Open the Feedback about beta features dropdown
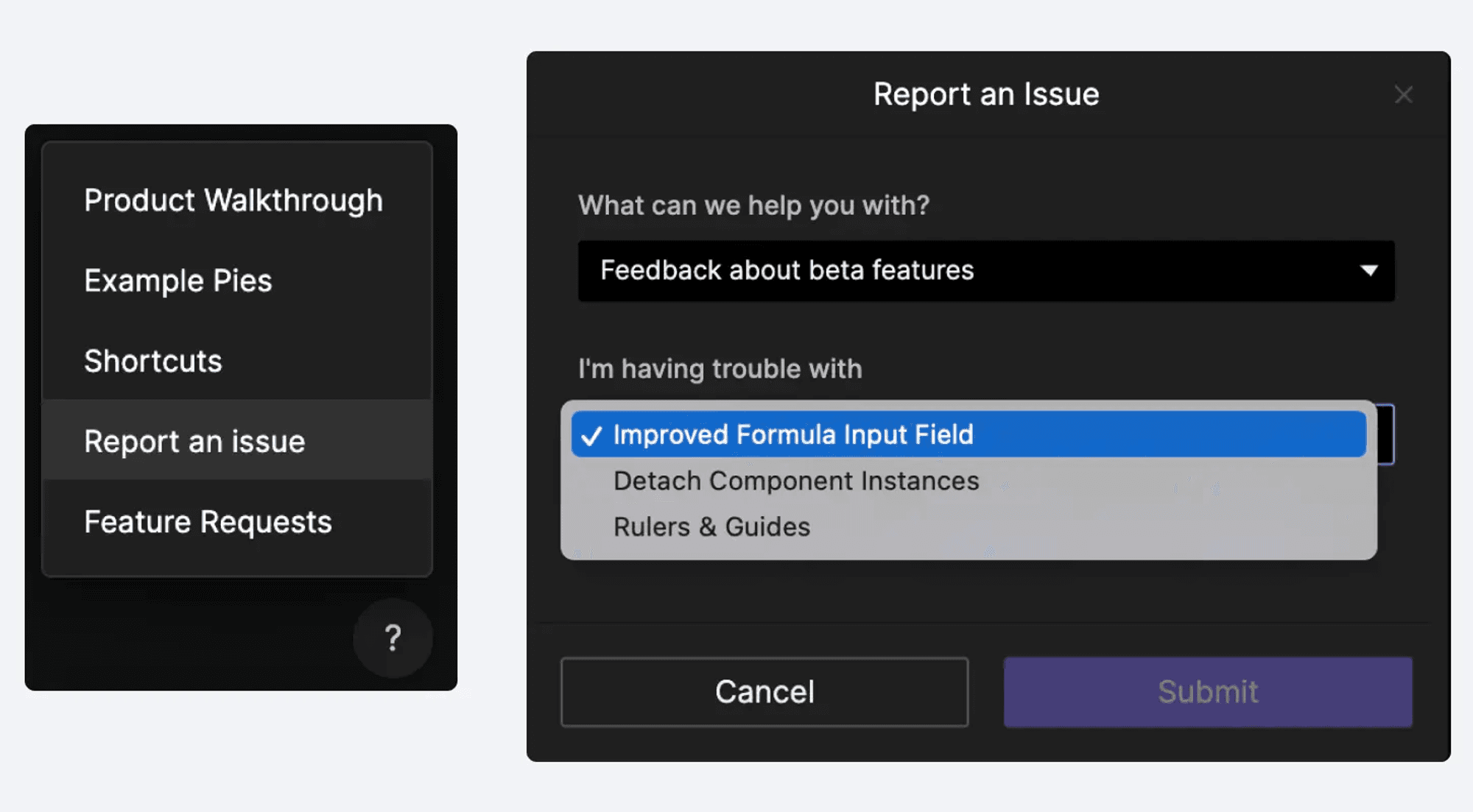The width and height of the screenshot is (1473, 812). (987, 271)
